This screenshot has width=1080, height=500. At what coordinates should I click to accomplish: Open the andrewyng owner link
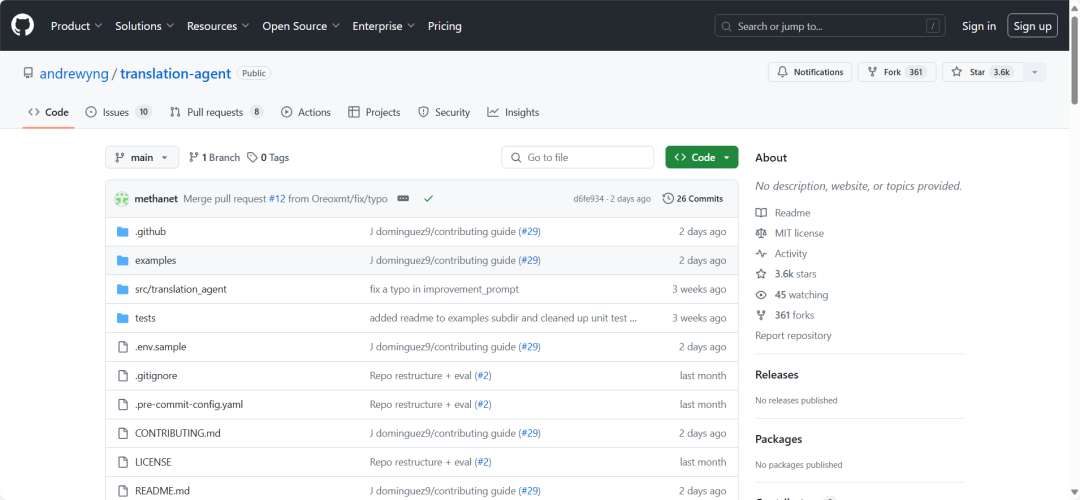pos(74,74)
